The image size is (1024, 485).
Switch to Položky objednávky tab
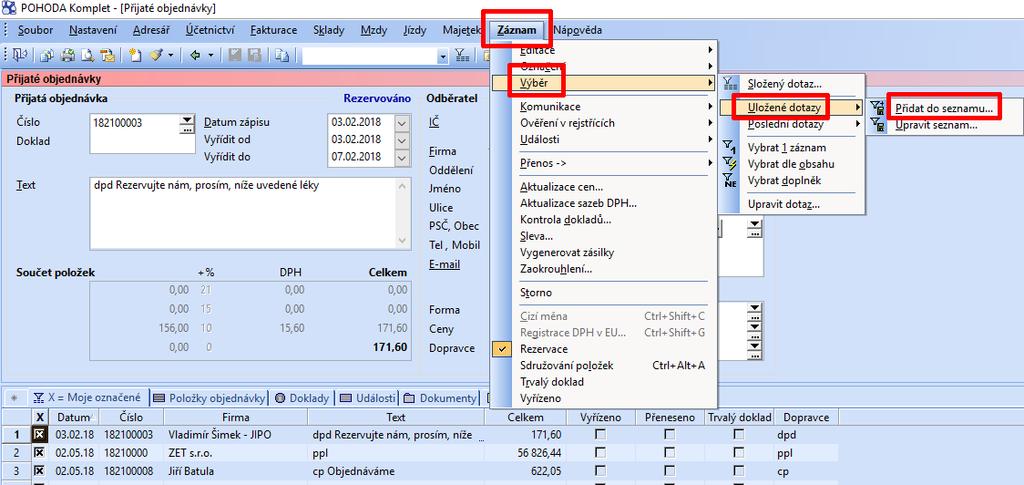pos(210,398)
